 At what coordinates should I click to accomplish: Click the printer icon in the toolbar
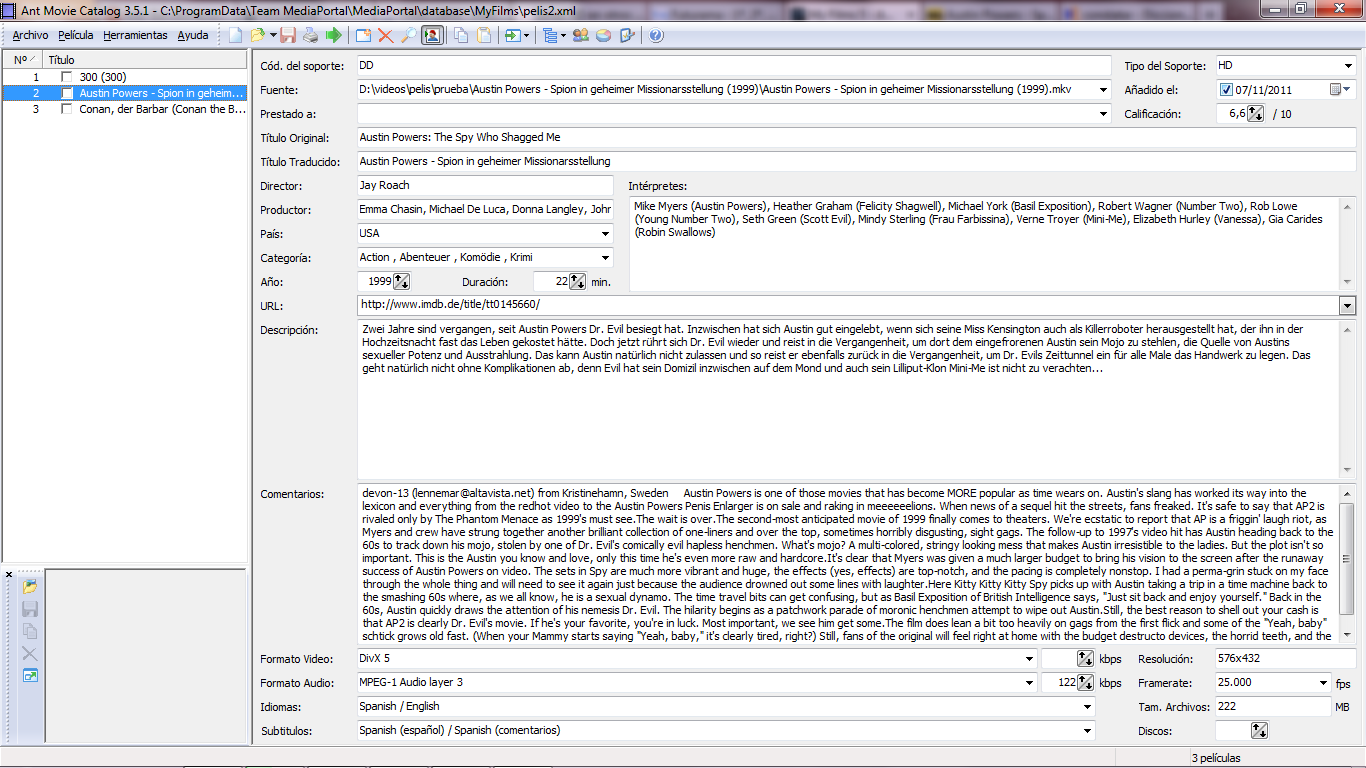[x=311, y=36]
